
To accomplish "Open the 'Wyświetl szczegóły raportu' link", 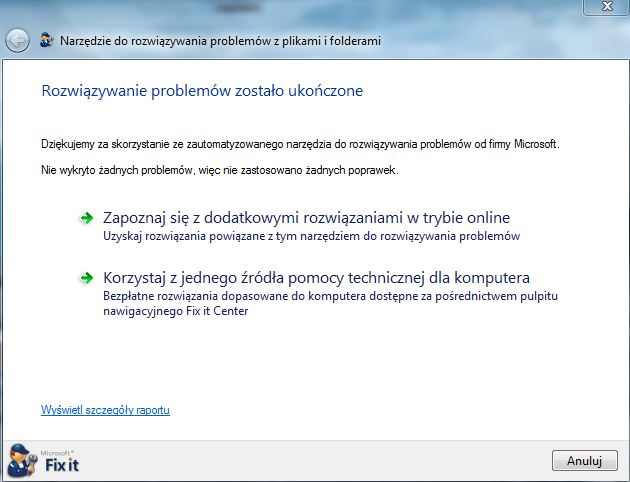I will (105, 410).
